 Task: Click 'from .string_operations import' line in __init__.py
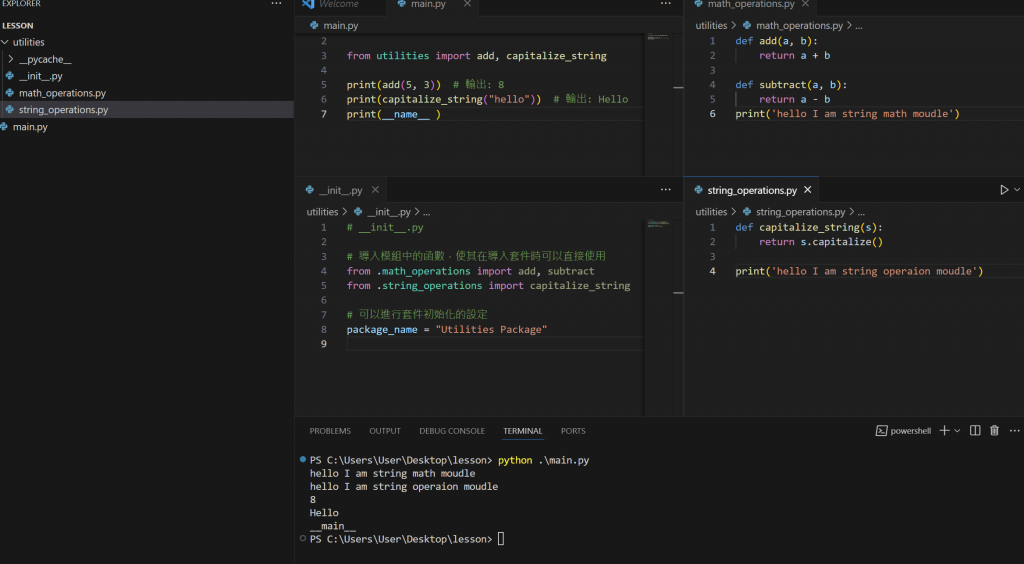[488, 286]
